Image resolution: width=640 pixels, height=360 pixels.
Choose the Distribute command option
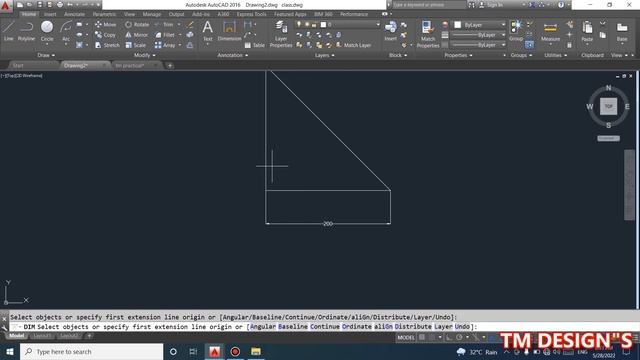tap(413, 327)
